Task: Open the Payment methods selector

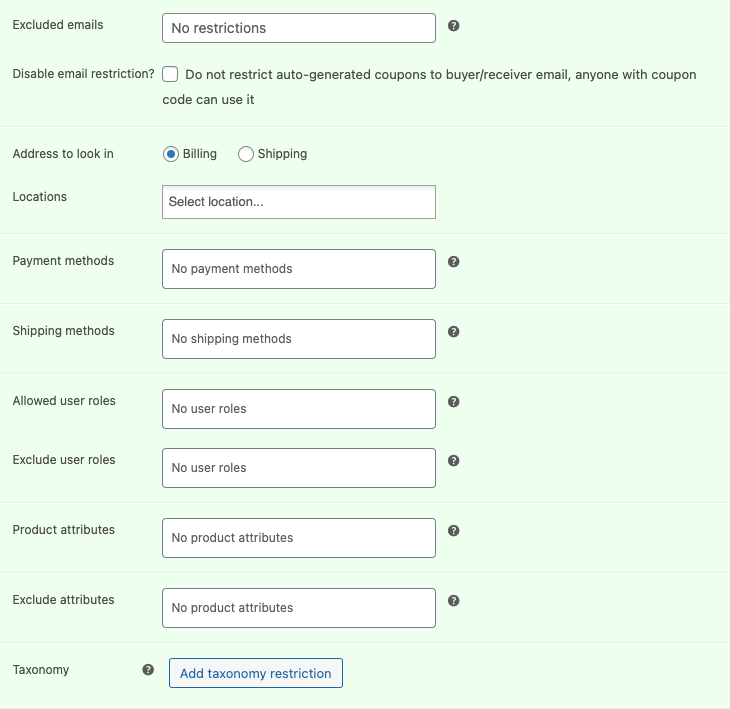Action: 298,269
